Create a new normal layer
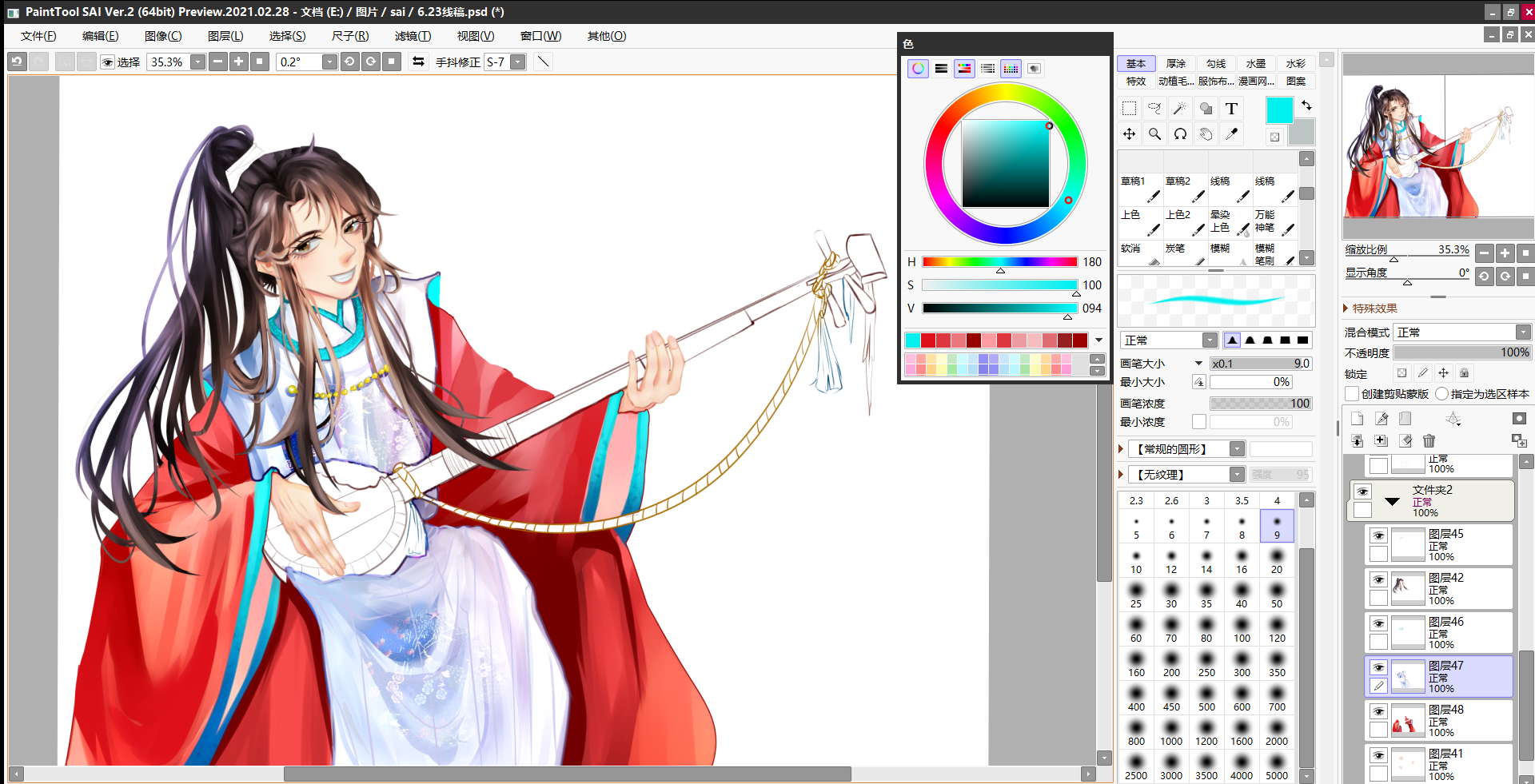1535x784 pixels. 1357,419
